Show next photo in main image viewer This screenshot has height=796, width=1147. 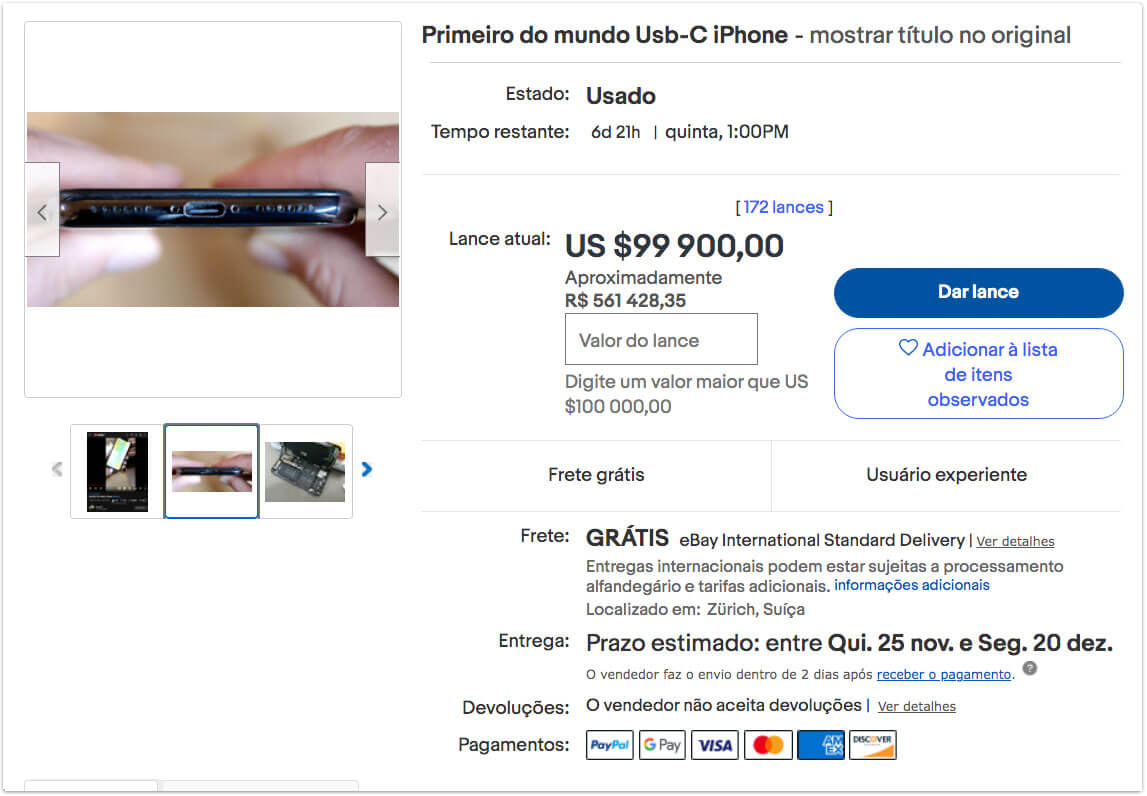[382, 210]
